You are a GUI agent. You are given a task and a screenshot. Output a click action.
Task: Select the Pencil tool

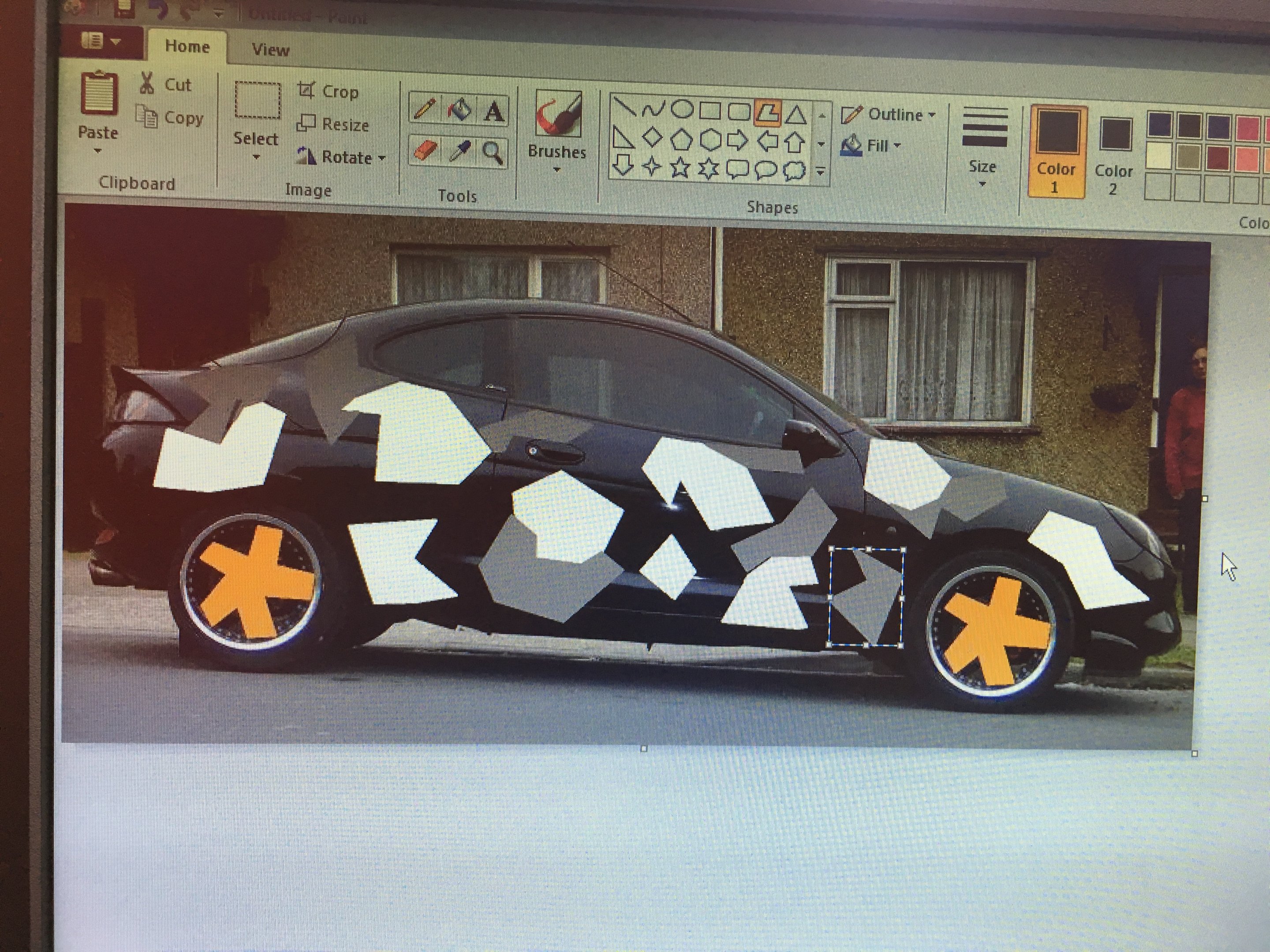coord(425,108)
